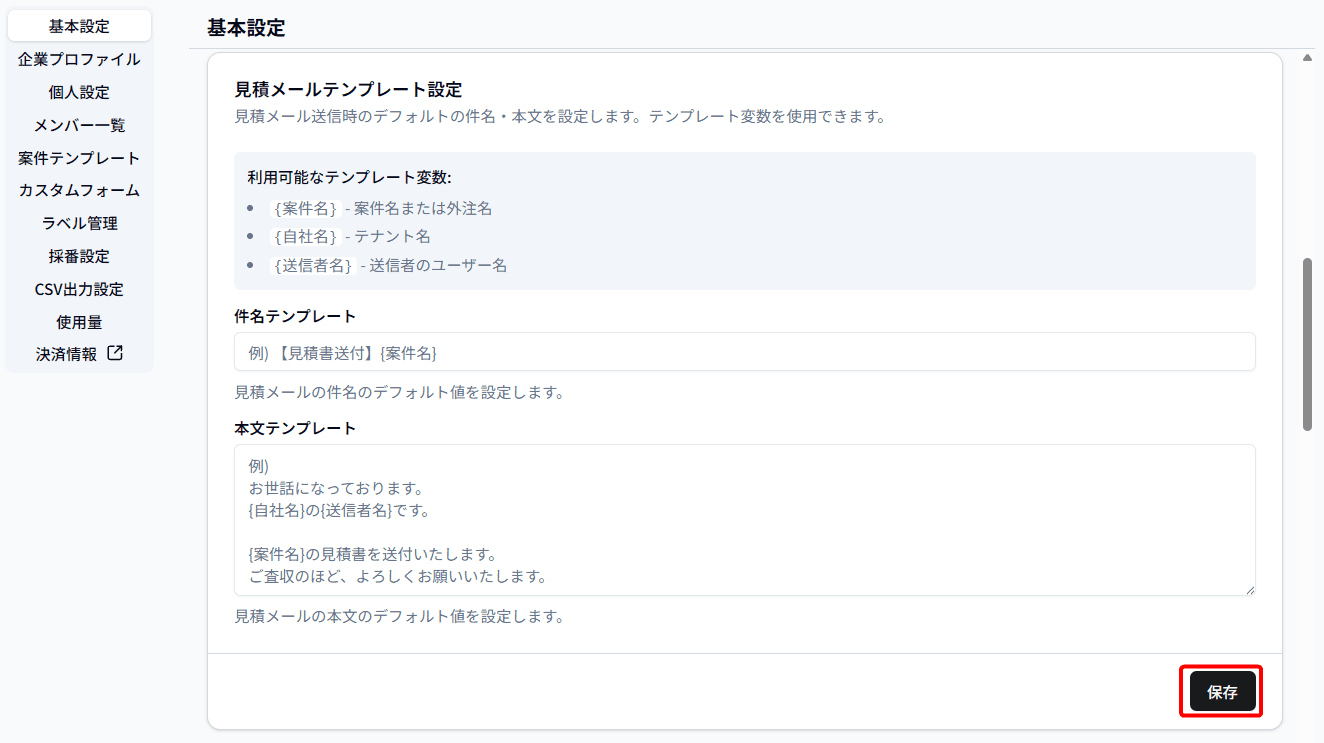Image resolution: width=1324 pixels, height=743 pixels.
Task: Navigate to 案件テンプレート
Action: pos(79,158)
